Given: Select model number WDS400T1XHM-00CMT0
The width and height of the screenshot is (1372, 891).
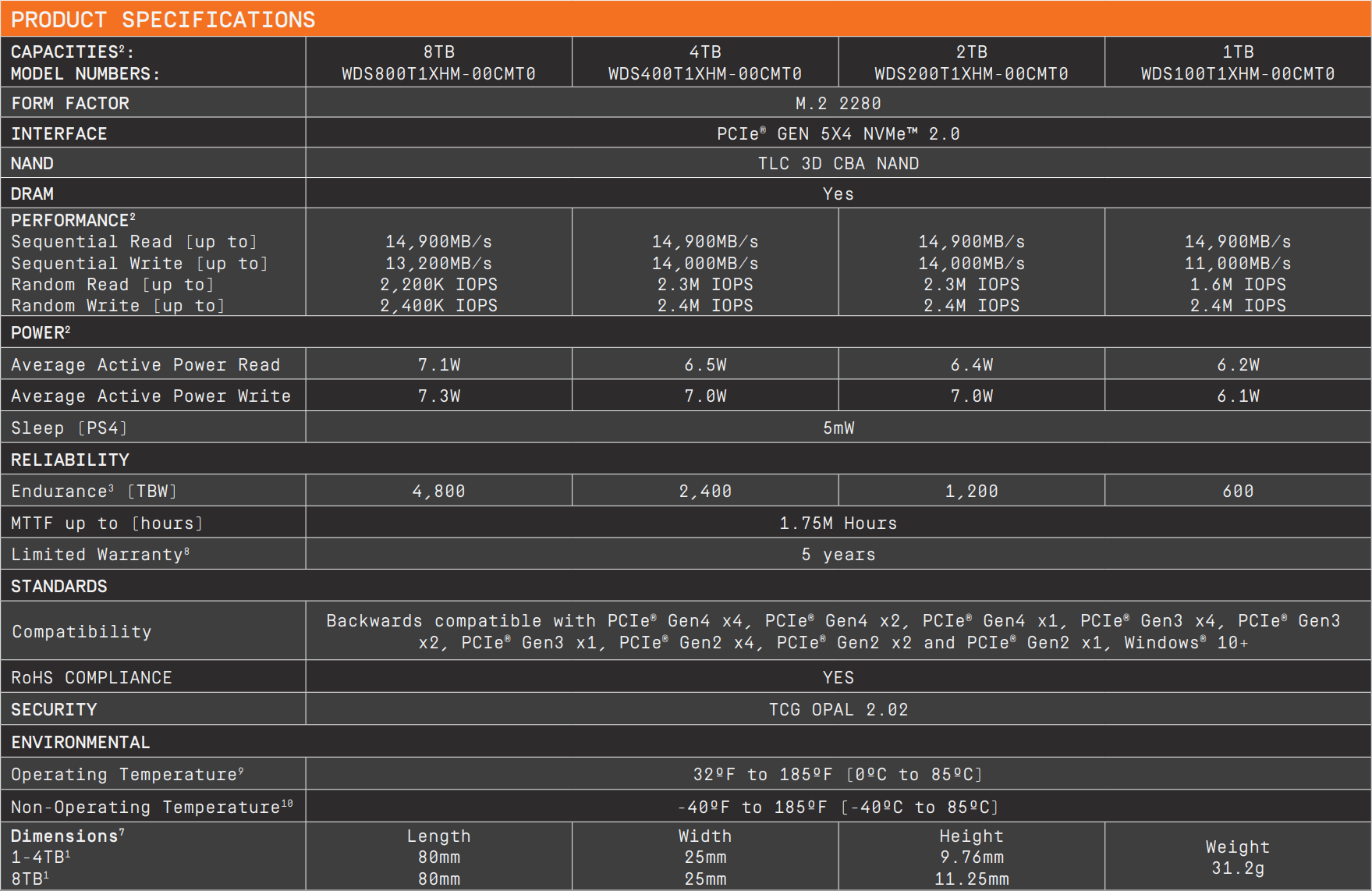Looking at the screenshot, I should 705,74.
